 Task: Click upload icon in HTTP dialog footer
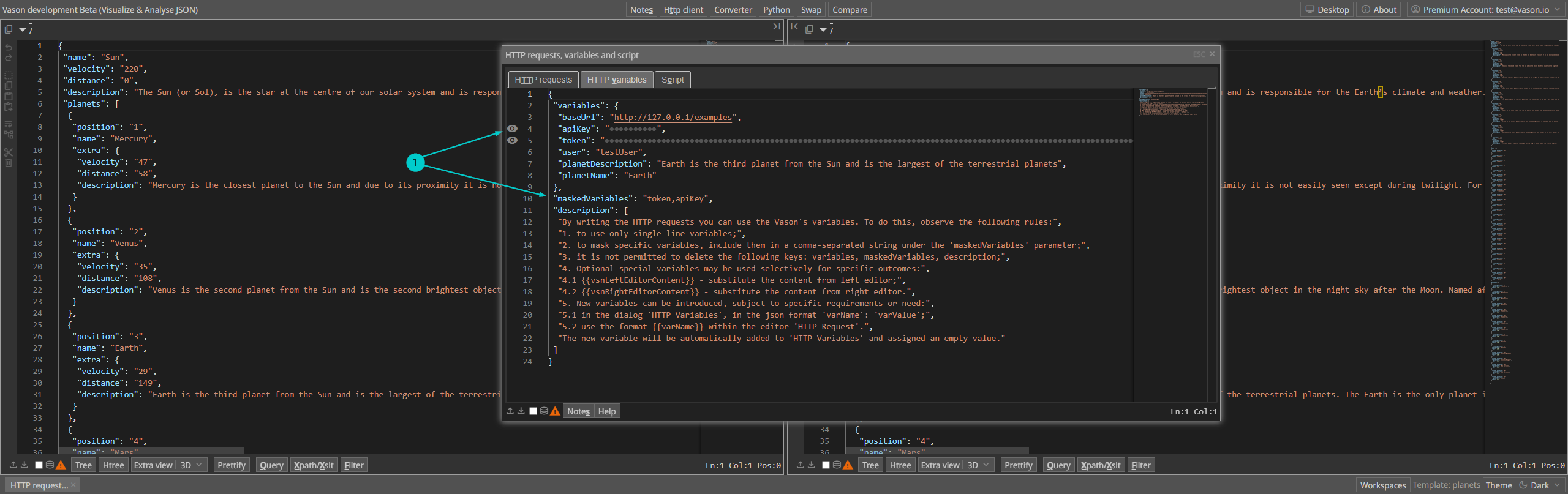(510, 411)
